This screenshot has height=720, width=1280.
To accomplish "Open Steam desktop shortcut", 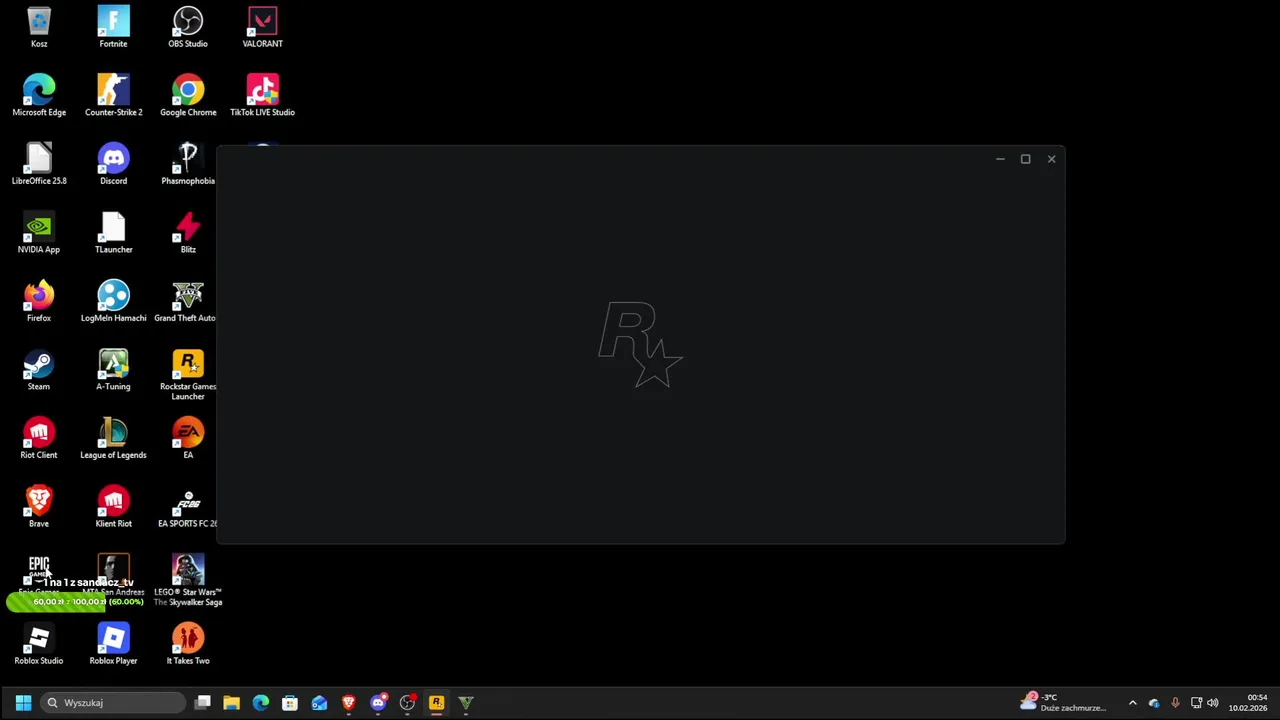I will (39, 369).
